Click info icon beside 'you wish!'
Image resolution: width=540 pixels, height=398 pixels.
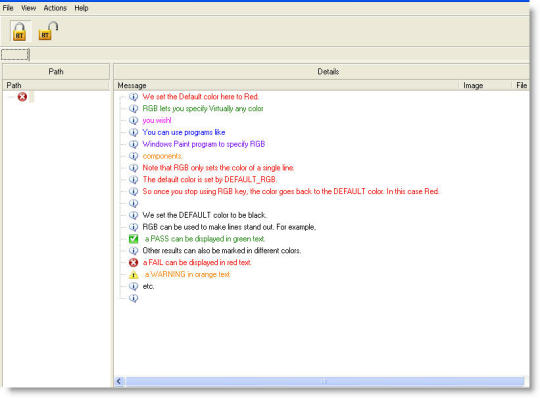(x=133, y=121)
